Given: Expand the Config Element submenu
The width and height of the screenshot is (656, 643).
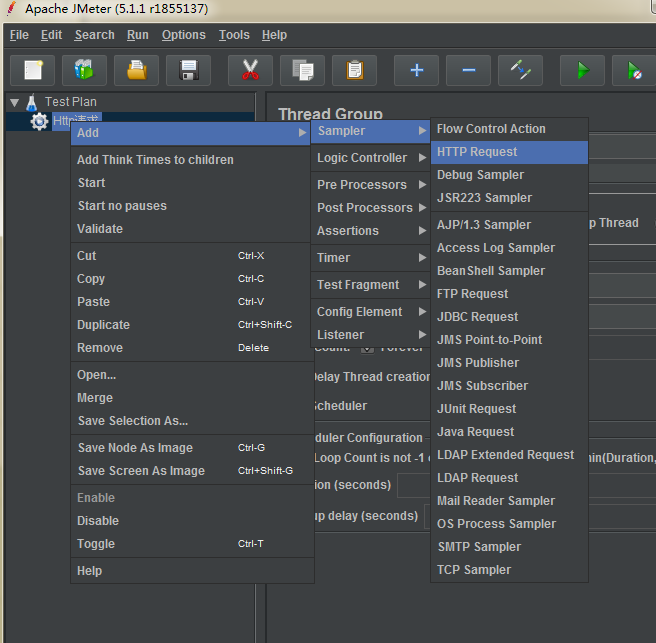Looking at the screenshot, I should point(370,312).
